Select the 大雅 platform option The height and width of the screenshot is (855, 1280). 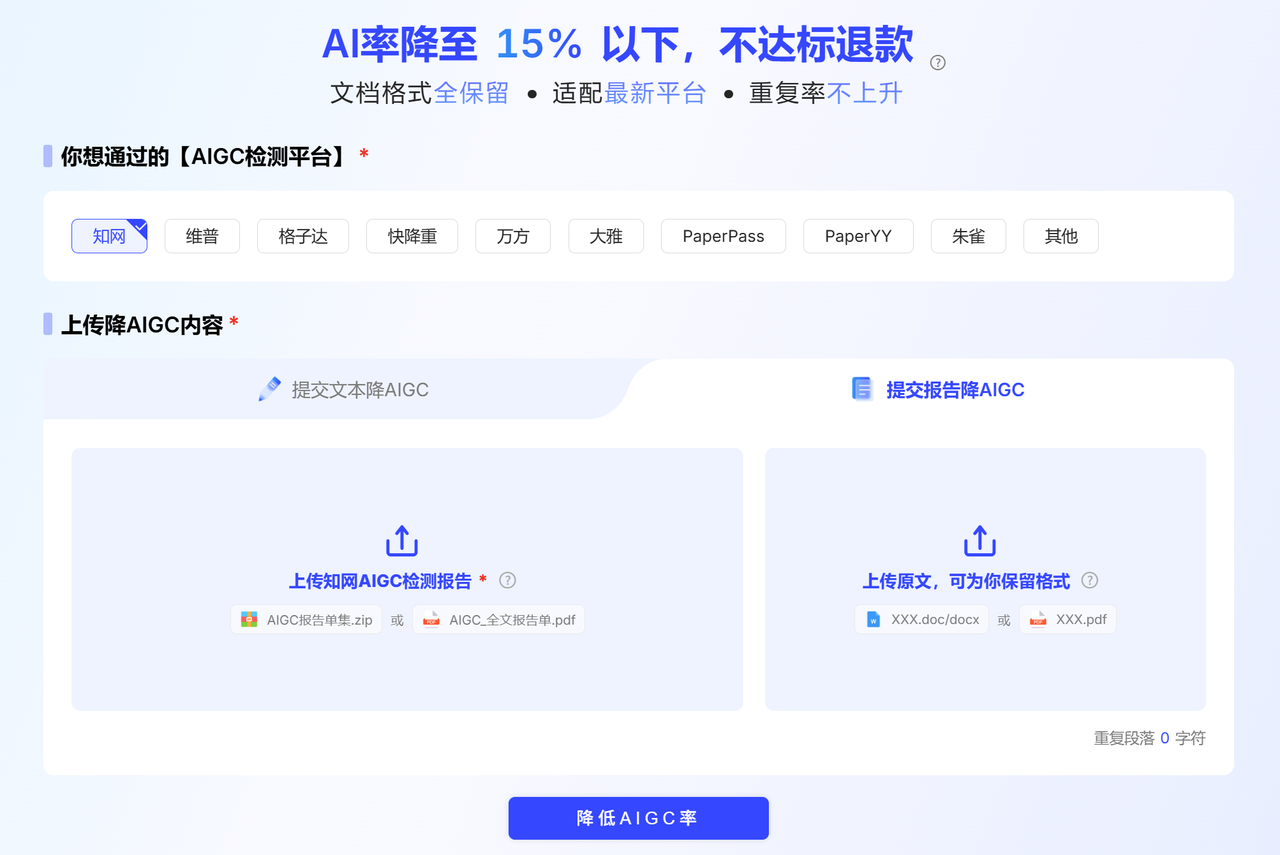(606, 236)
